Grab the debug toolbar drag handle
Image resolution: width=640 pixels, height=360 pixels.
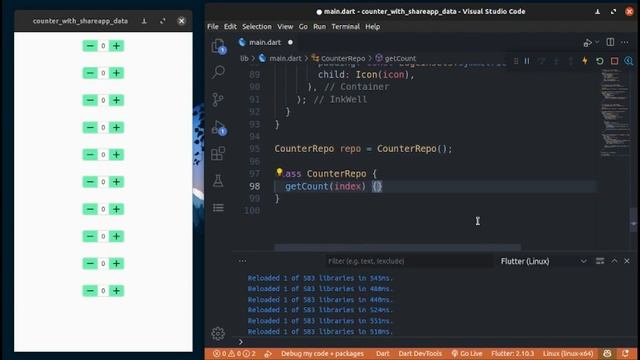tap(516, 61)
